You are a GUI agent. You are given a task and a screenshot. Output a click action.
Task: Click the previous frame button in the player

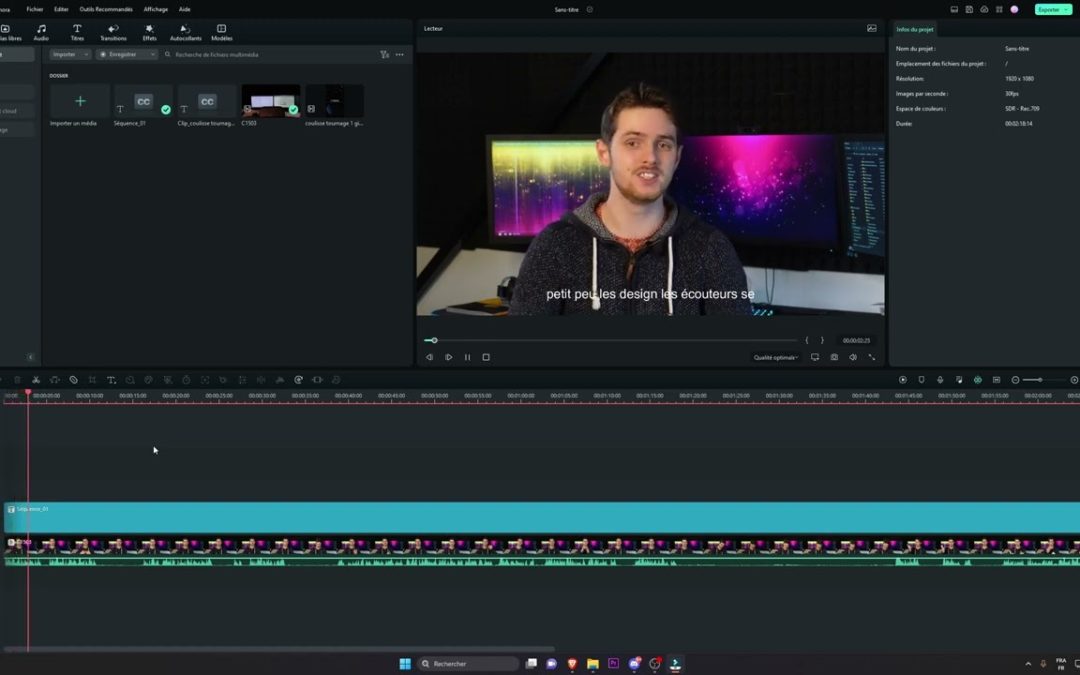tap(429, 357)
